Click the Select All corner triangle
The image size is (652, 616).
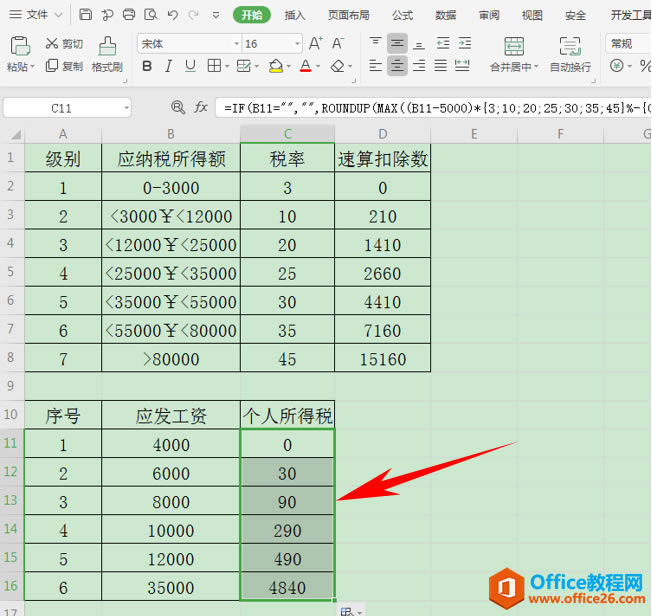(x=16, y=135)
